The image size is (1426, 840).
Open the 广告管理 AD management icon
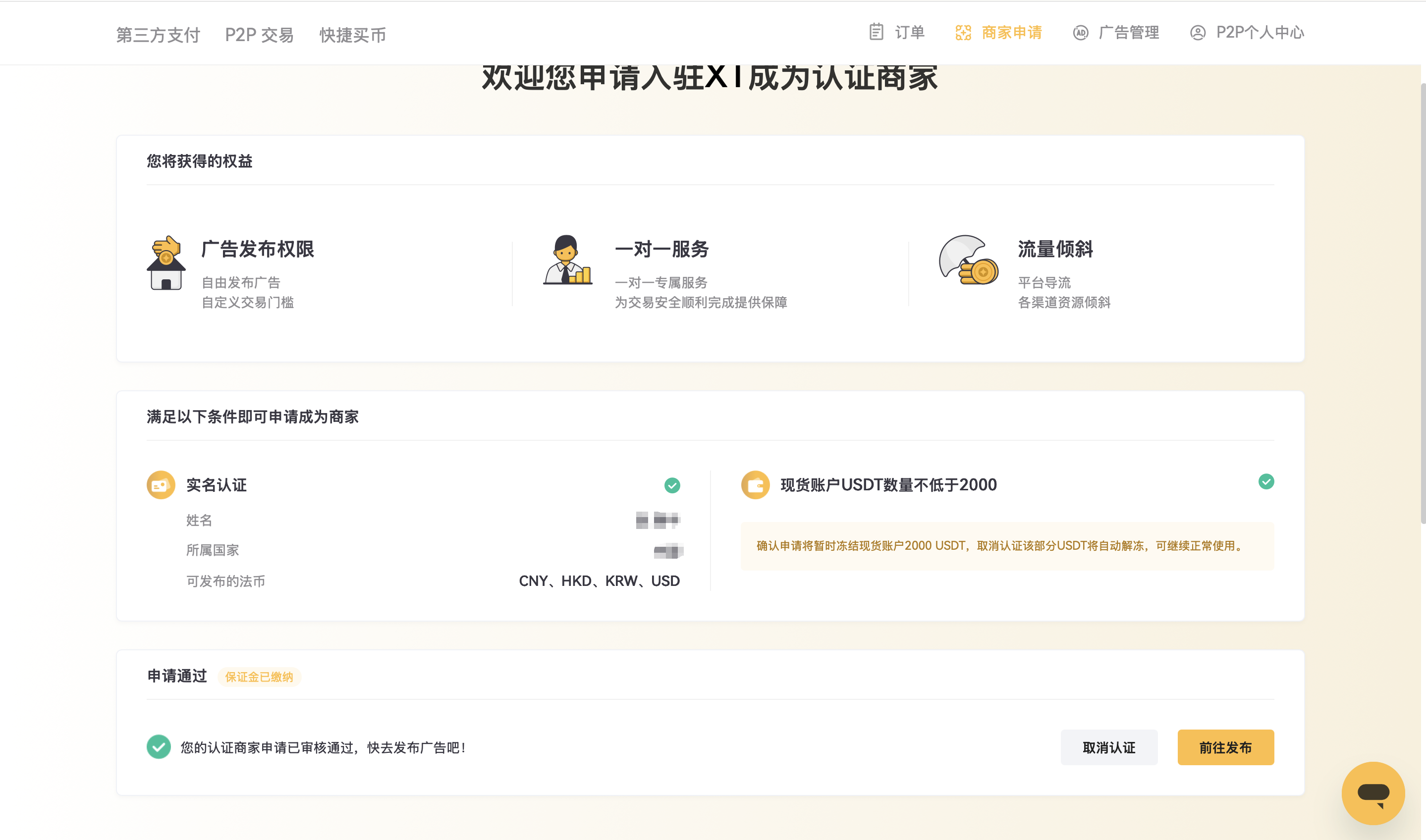1082,33
